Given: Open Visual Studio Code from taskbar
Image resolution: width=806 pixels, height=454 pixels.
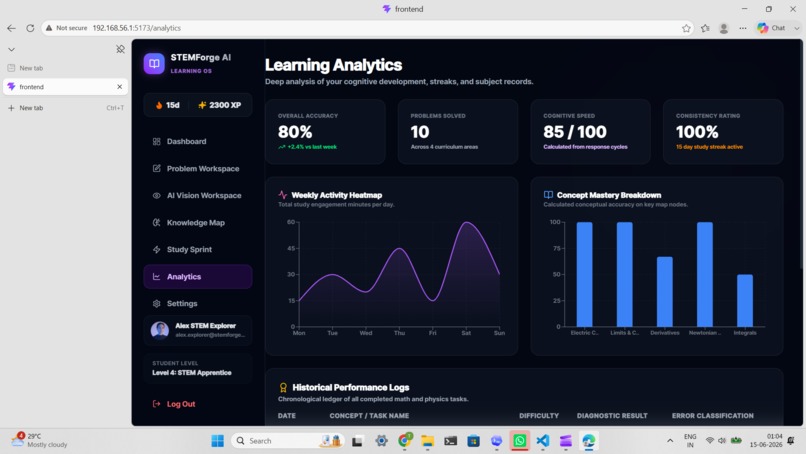Looking at the screenshot, I should 543,441.
